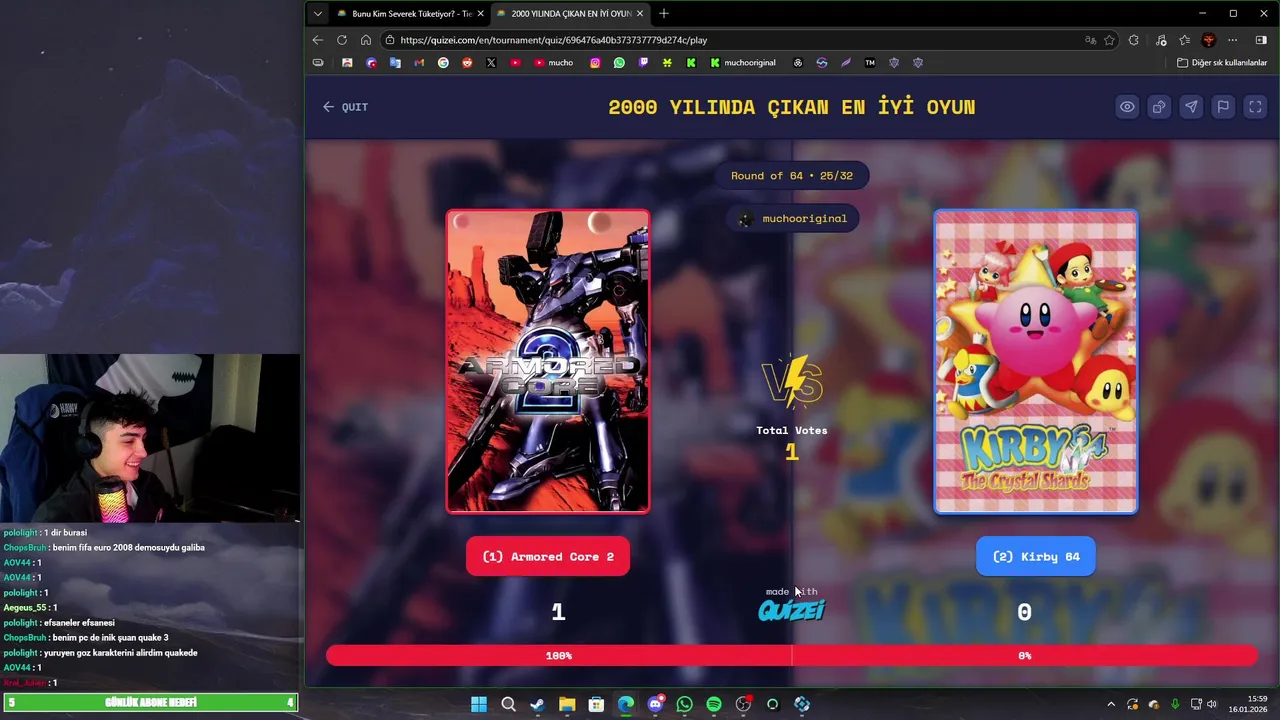Open the 'muchooriginal' Kick bookmark
The image size is (1280, 720).
click(x=743, y=63)
